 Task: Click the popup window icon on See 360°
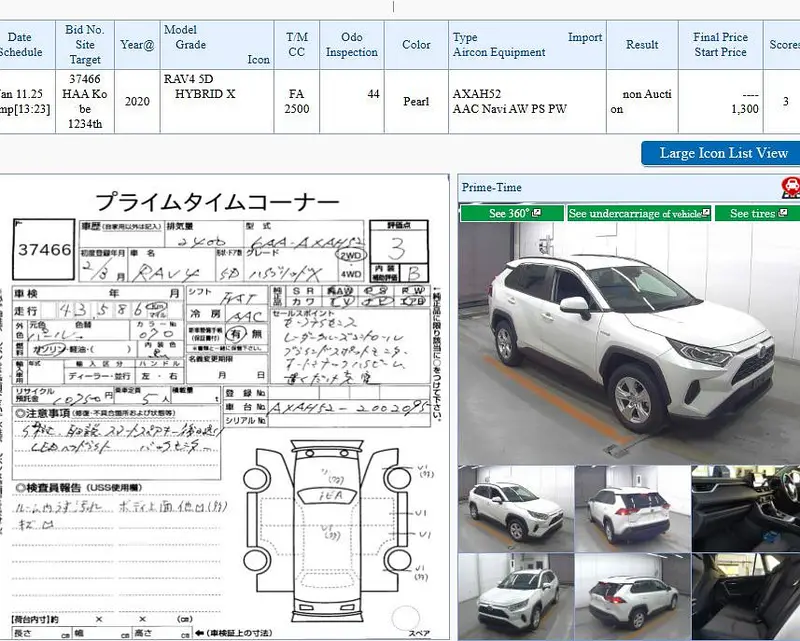[537, 212]
